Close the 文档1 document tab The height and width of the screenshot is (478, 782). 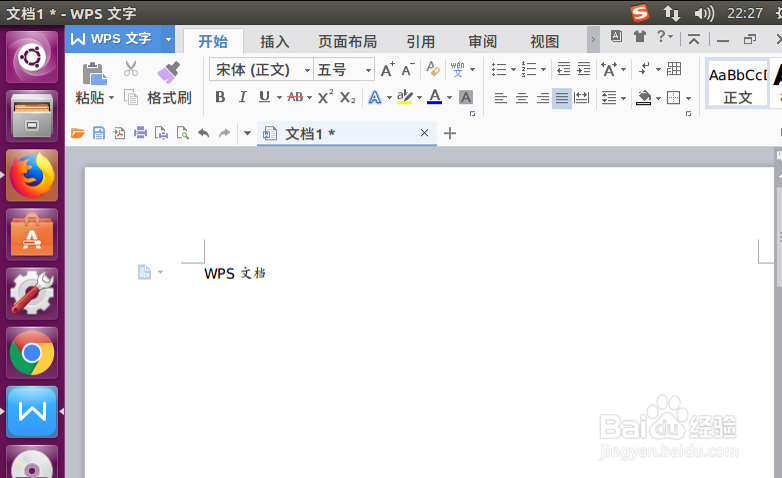[x=424, y=133]
